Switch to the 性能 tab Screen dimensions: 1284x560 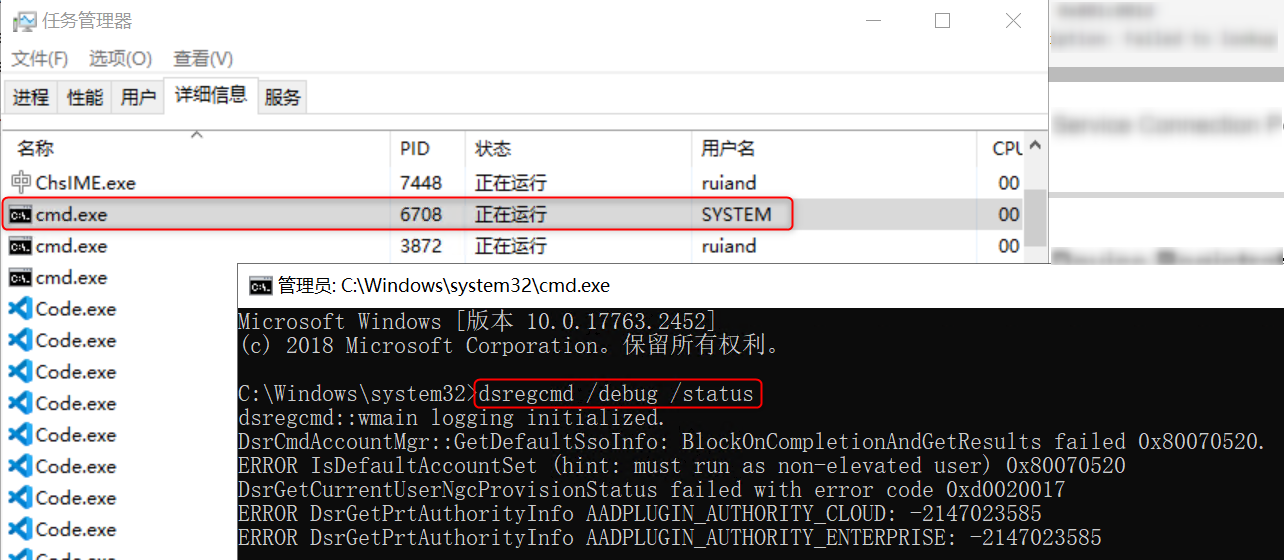click(x=85, y=97)
